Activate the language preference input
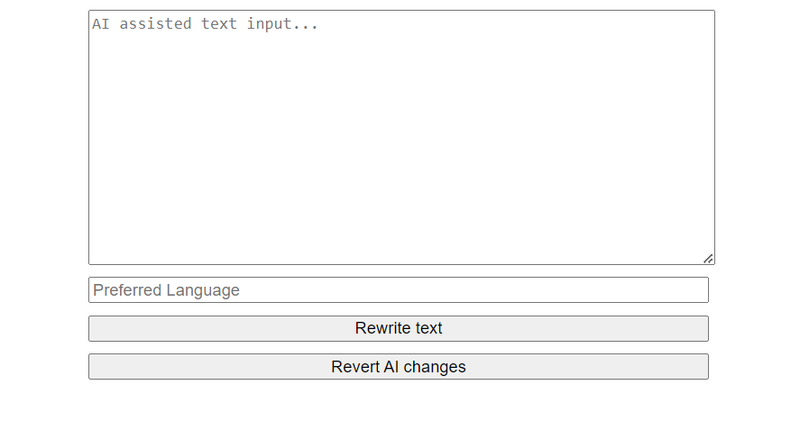The height and width of the screenshot is (448, 800). click(398, 290)
